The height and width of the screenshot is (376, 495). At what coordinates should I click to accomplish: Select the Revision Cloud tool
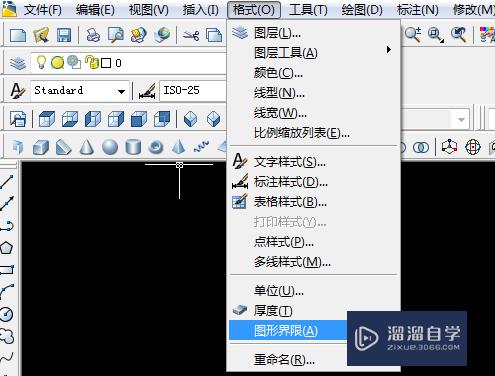(7, 336)
